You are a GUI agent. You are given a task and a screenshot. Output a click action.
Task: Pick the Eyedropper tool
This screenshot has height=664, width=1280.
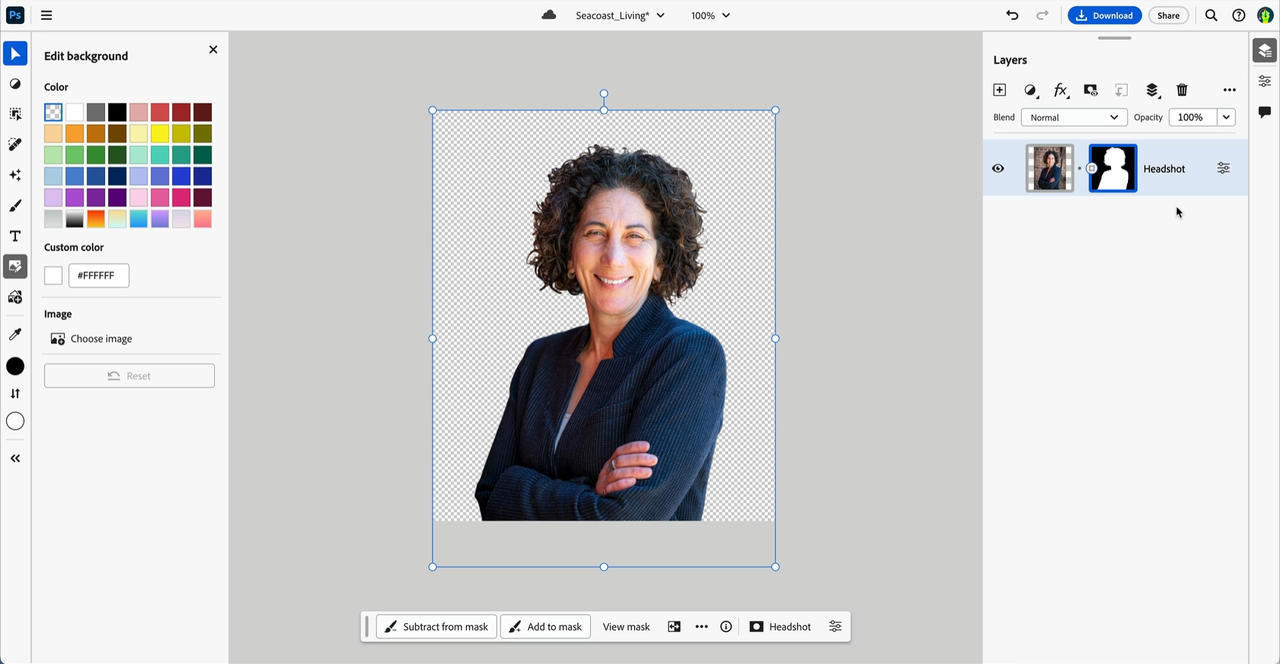[x=15, y=334]
